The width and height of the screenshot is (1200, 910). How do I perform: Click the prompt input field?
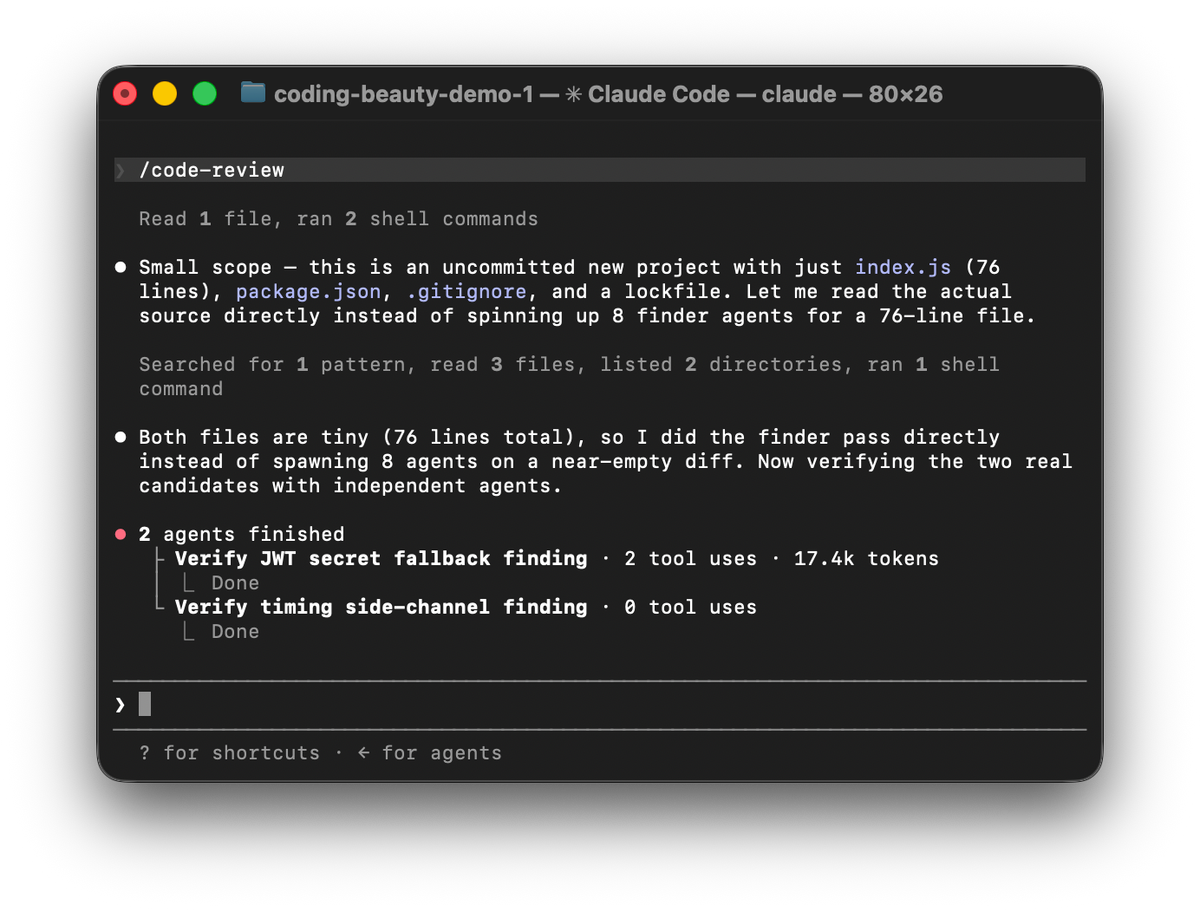[600, 705]
